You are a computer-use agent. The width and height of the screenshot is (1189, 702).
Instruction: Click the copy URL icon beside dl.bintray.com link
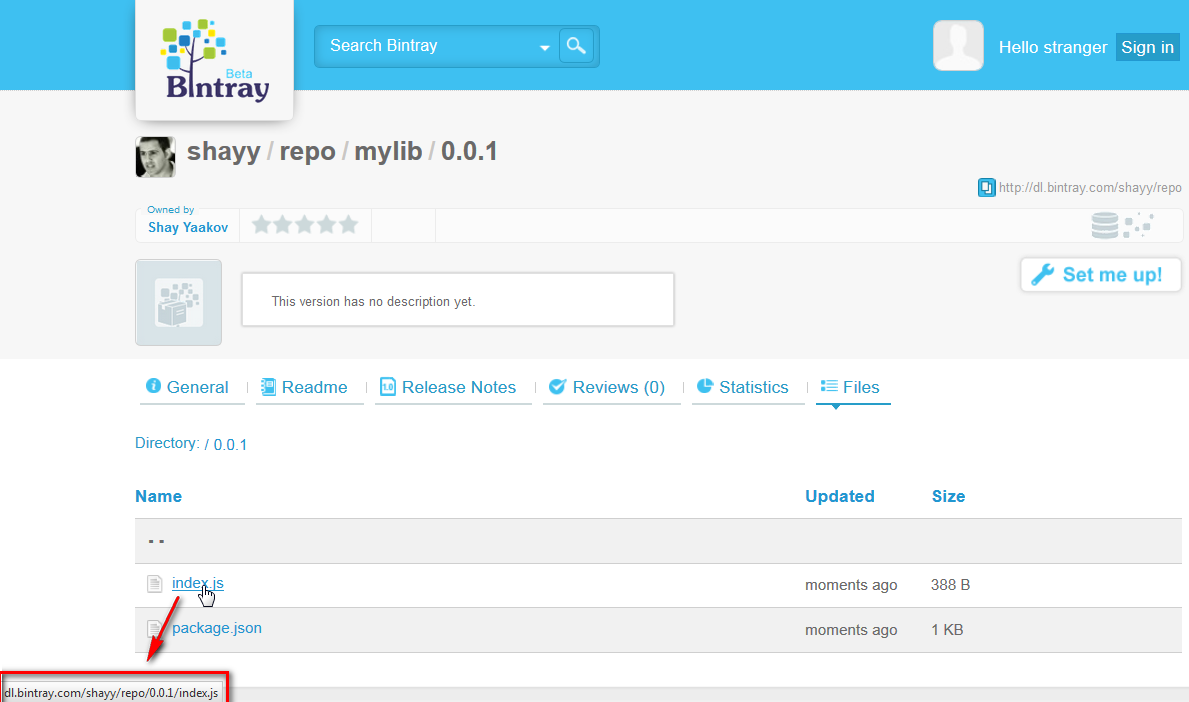986,187
